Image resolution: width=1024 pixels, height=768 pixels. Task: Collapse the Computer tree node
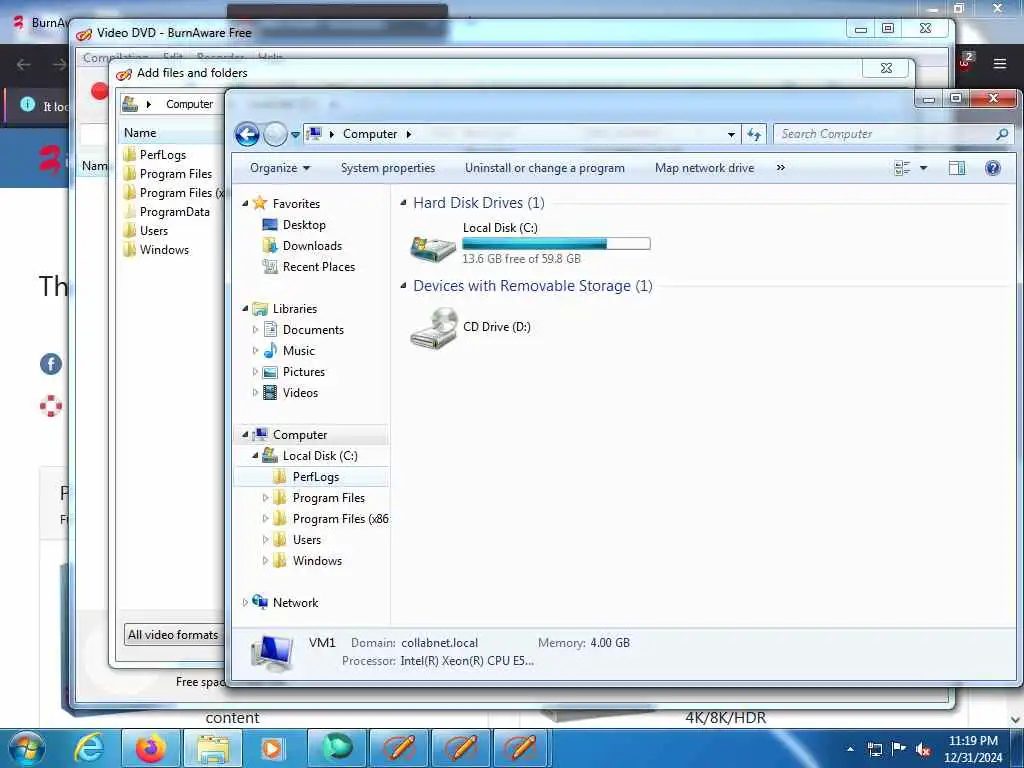pyautogui.click(x=246, y=434)
